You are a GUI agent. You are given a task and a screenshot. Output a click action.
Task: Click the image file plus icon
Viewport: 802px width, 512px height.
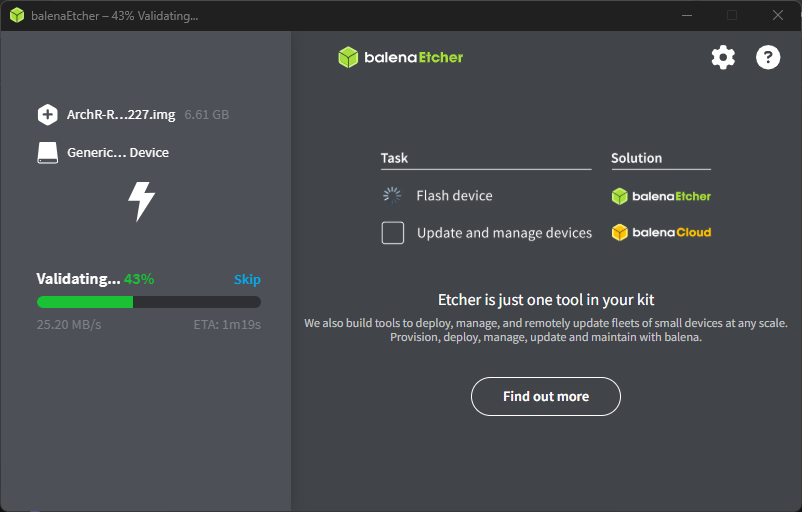pyautogui.click(x=47, y=115)
